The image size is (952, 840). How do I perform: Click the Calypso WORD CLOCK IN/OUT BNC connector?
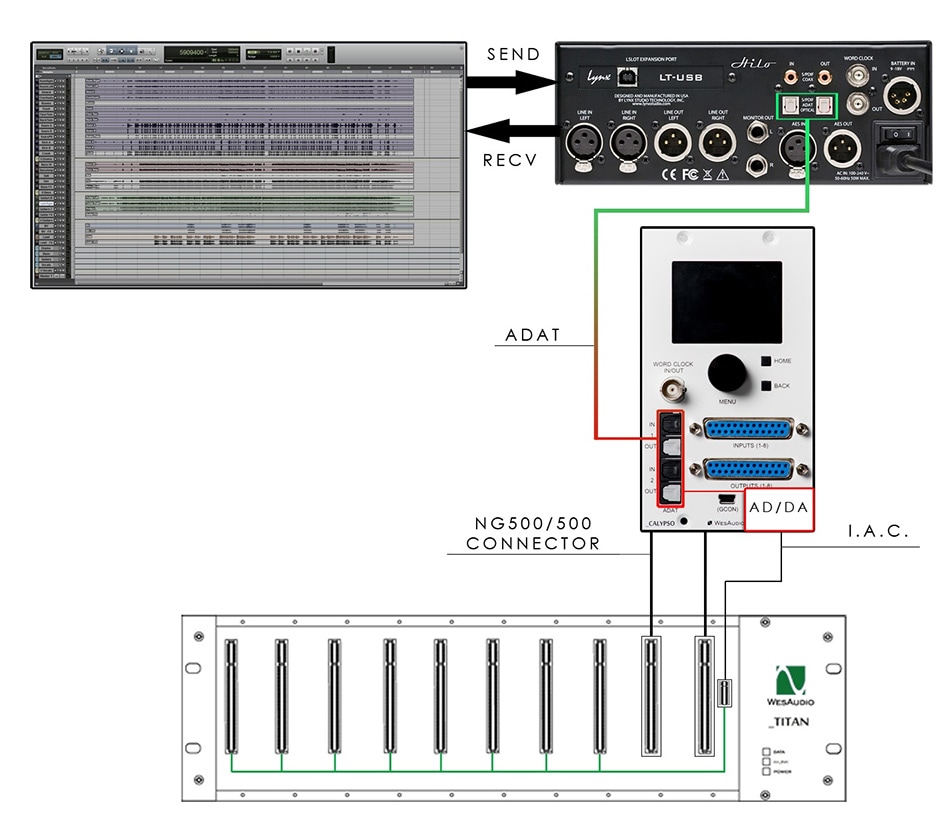point(673,390)
